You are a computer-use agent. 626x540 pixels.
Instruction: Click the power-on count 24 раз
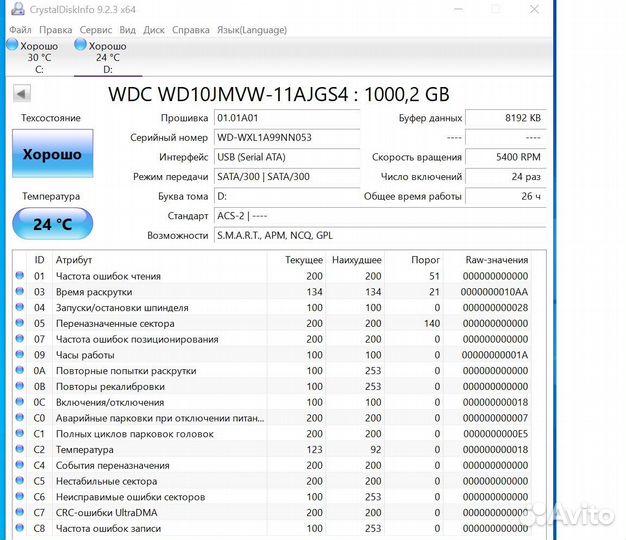(x=505, y=177)
